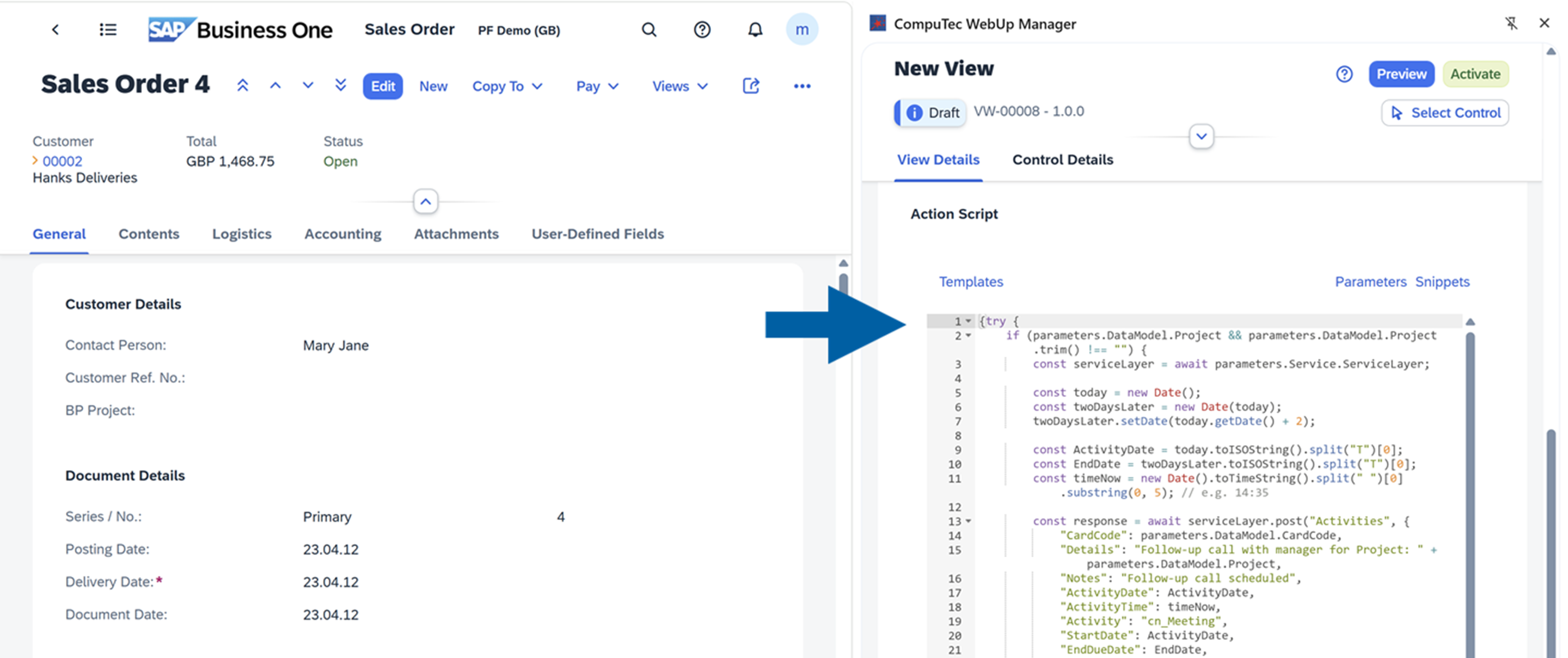Click the code editor vertical scrollbar
Screen dimensions: 1568x658
[x=1470, y=487]
